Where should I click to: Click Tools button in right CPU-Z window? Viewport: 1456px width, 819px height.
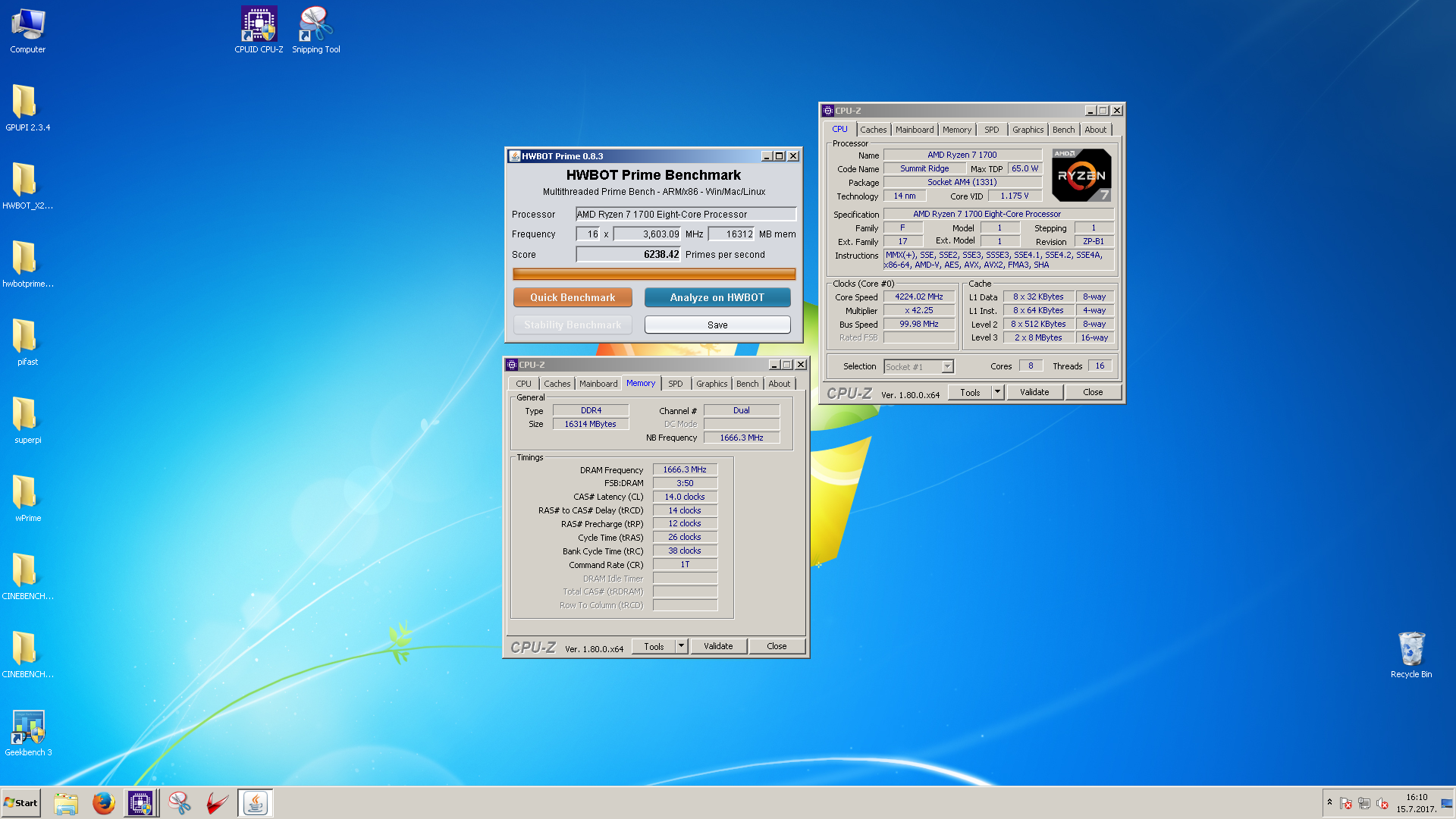pos(970,392)
